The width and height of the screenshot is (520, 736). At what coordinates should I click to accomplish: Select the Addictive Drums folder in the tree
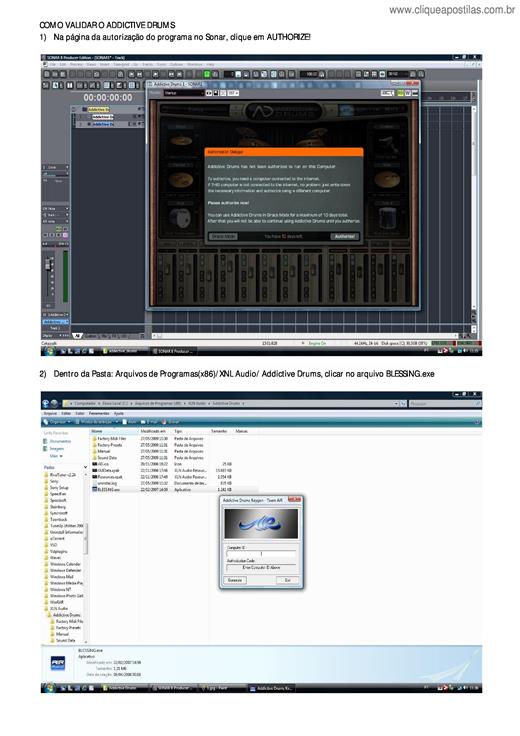[64, 615]
